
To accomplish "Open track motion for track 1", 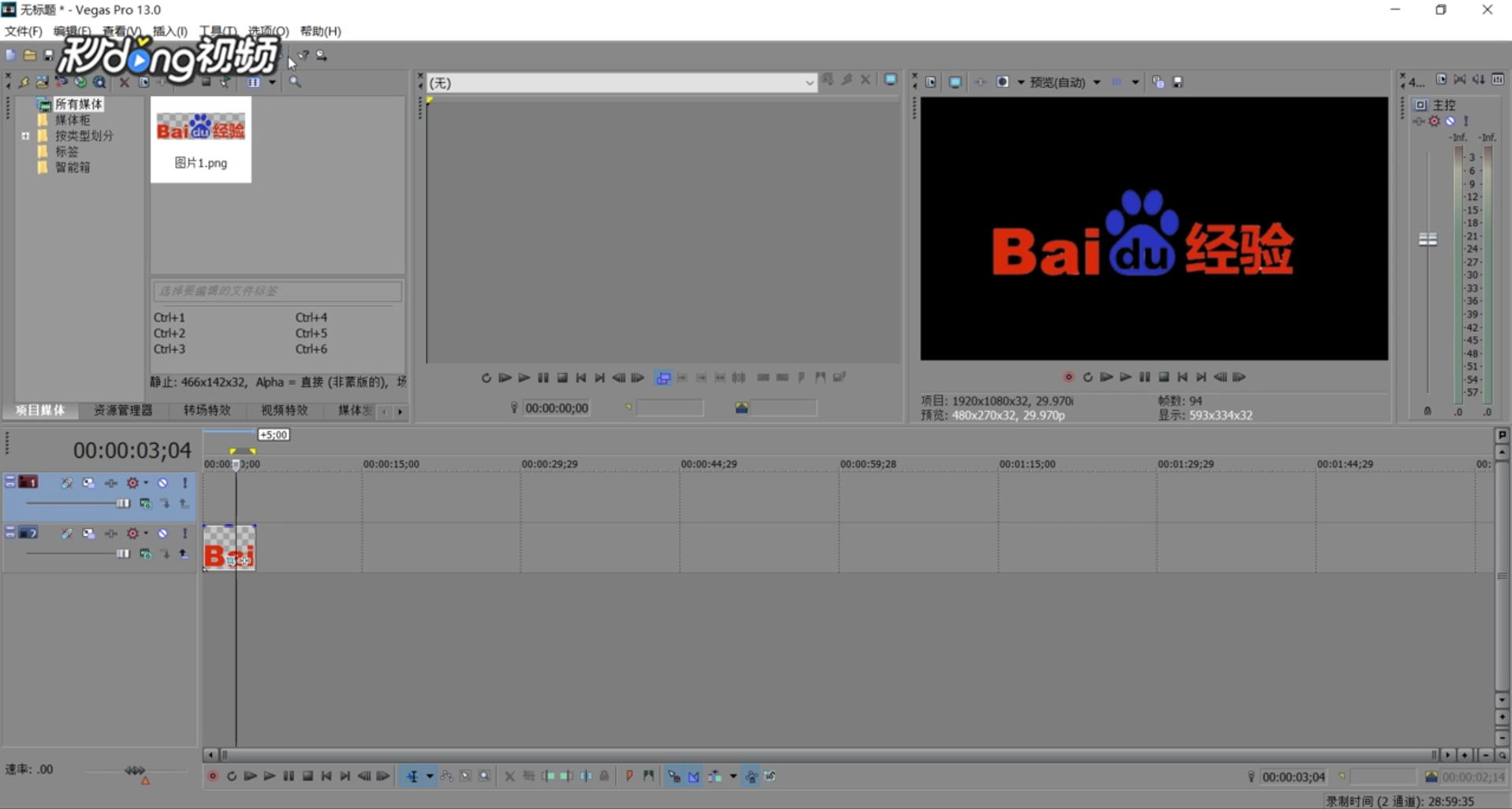I will pos(88,483).
